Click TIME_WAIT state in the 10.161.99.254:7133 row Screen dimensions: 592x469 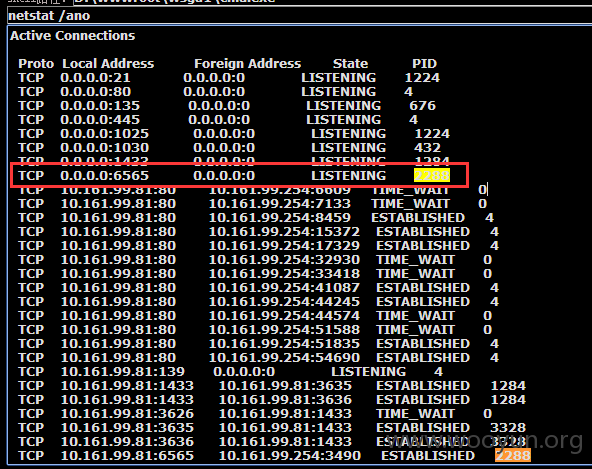point(410,204)
